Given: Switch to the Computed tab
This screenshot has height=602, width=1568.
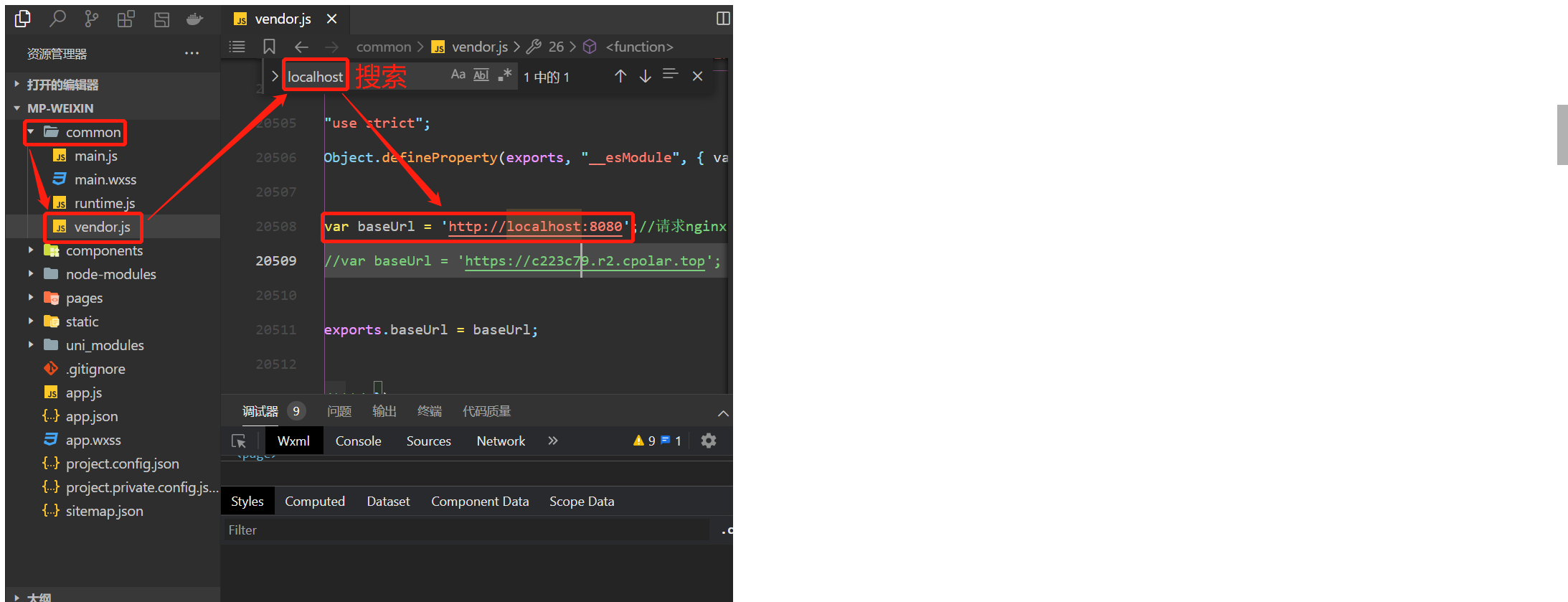Looking at the screenshot, I should tap(315, 502).
